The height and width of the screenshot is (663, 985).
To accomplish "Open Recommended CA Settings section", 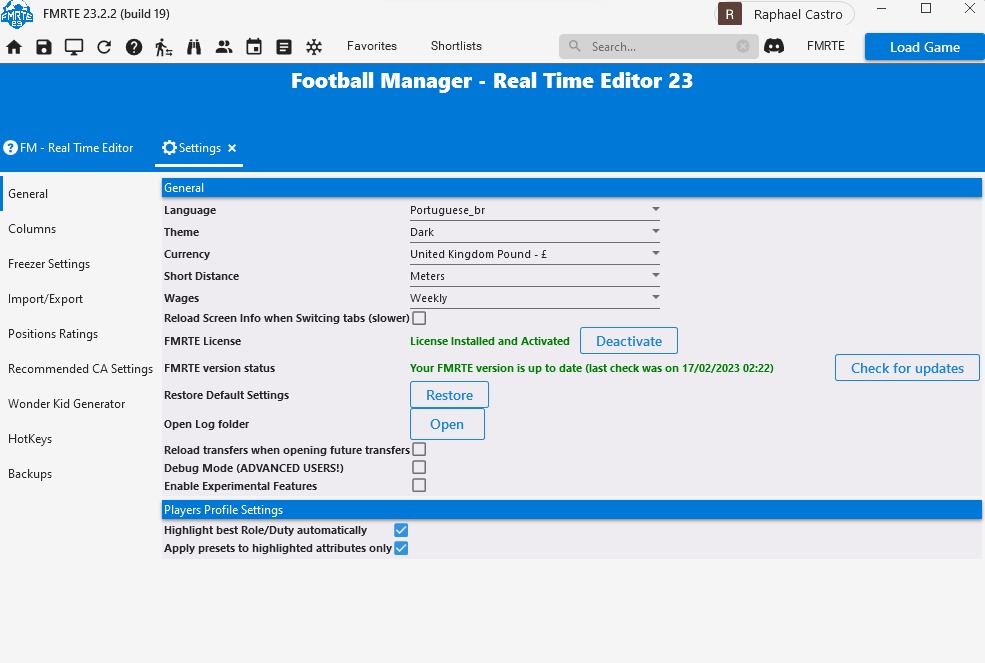I will click(80, 369).
